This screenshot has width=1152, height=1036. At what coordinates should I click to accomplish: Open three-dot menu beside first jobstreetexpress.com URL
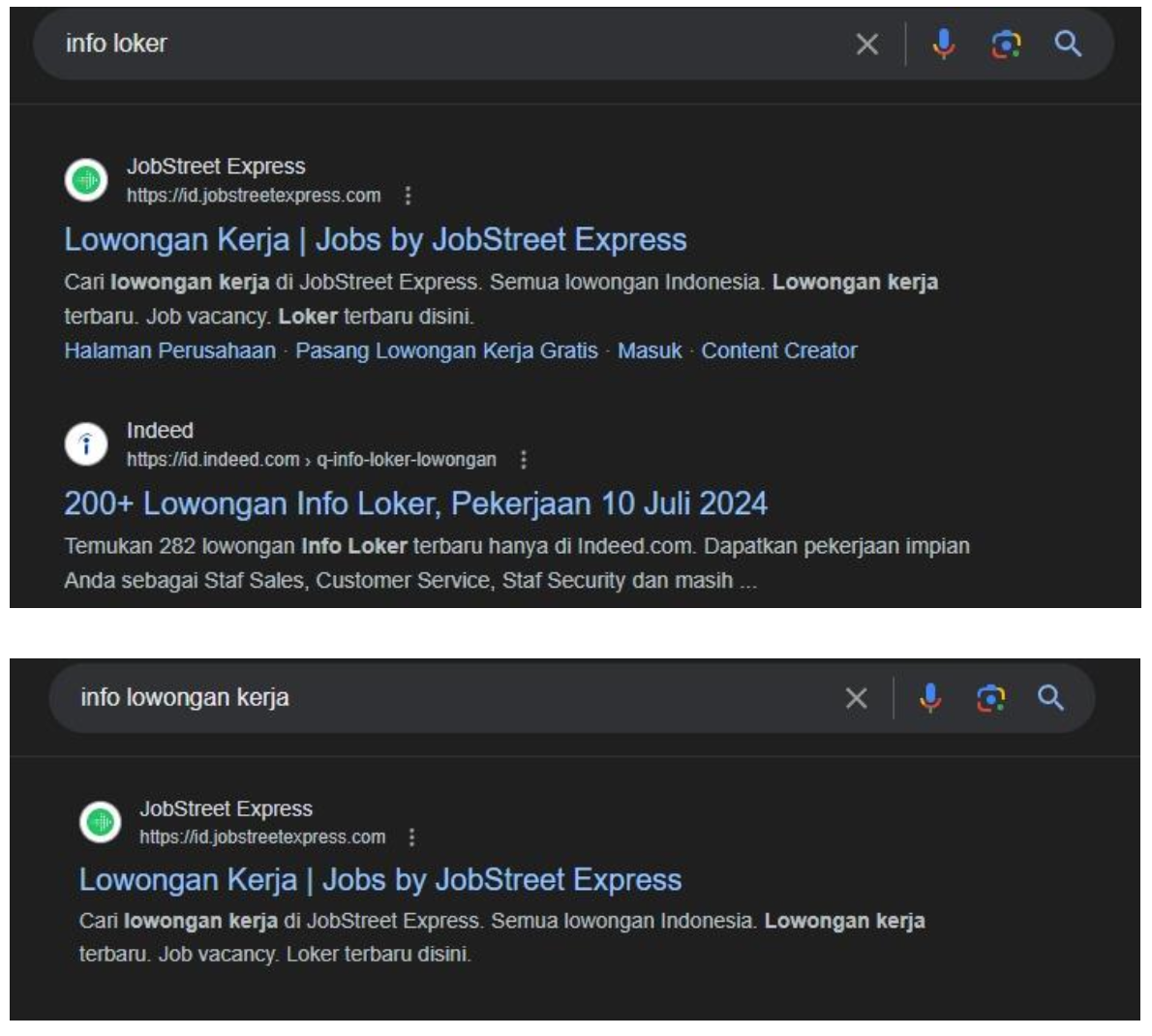(x=408, y=196)
